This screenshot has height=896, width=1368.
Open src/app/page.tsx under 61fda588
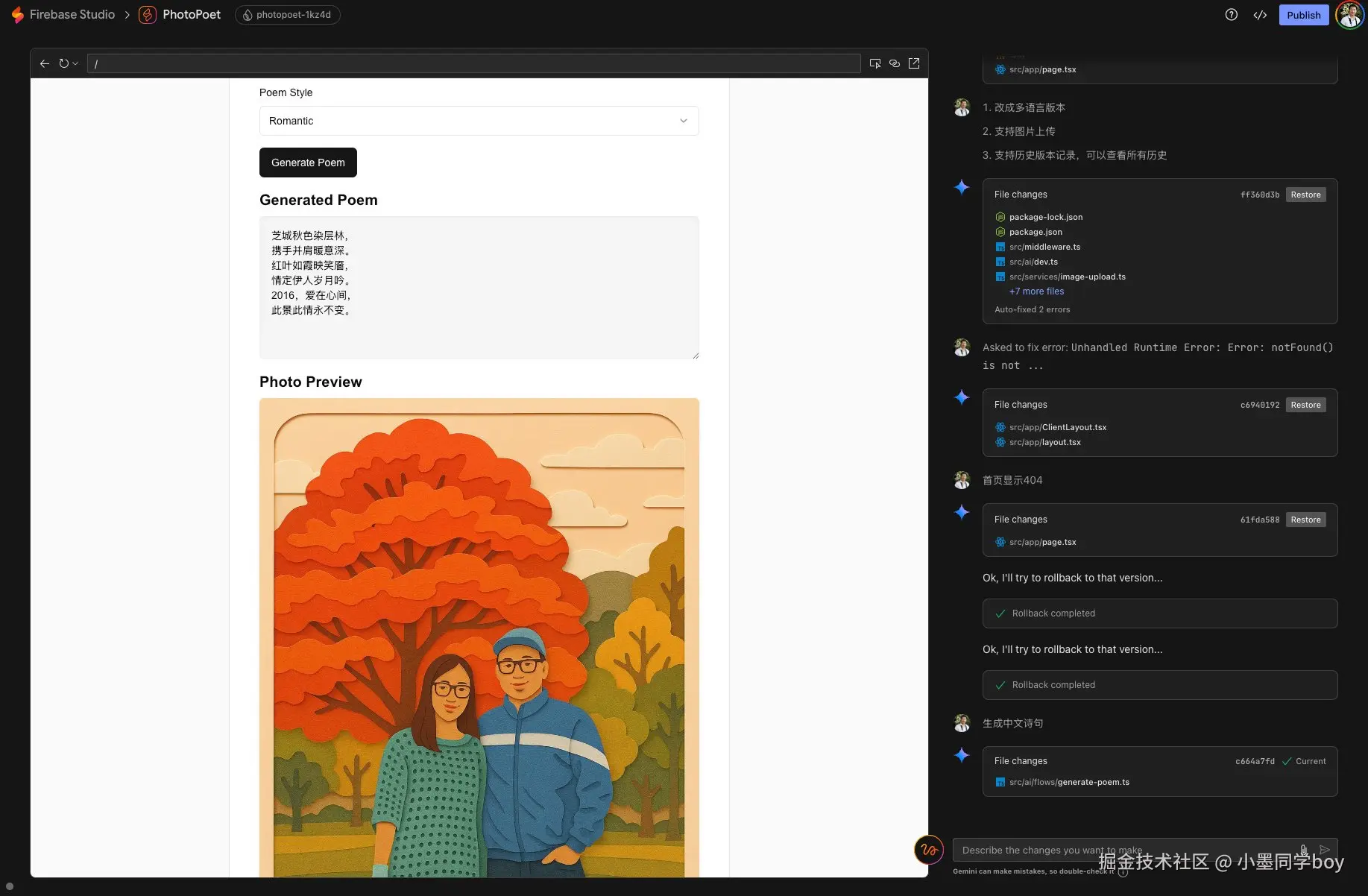pyautogui.click(x=1042, y=542)
